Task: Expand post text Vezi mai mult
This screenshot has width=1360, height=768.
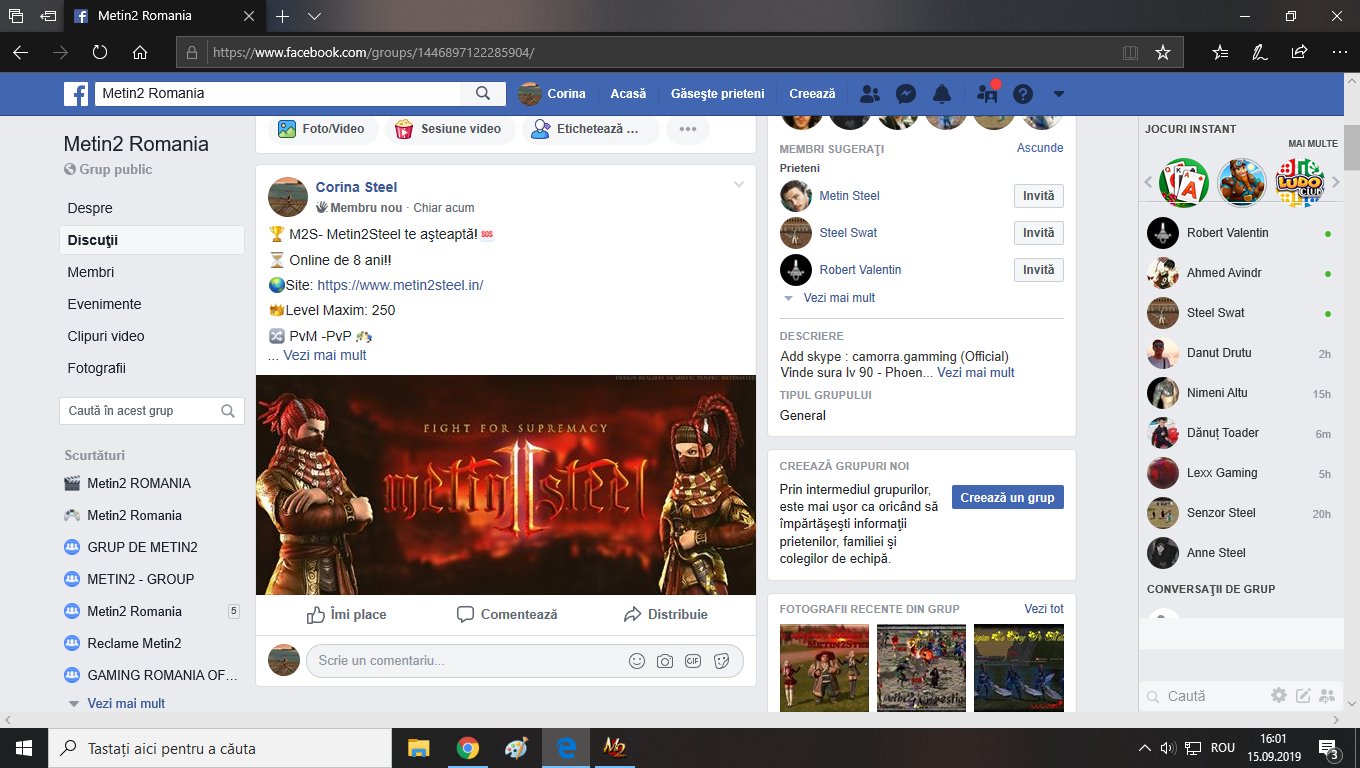Action: click(325, 355)
